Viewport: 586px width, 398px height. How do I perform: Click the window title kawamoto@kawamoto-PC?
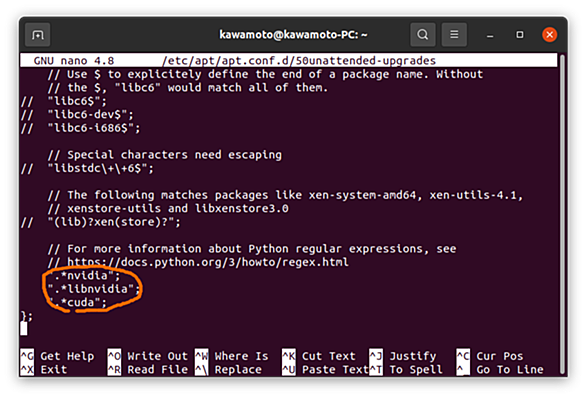(x=293, y=35)
